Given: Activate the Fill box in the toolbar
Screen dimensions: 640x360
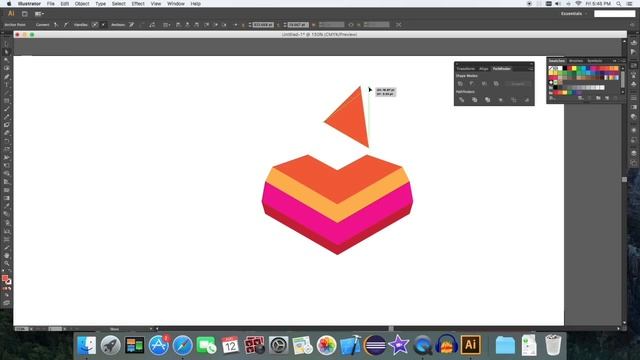Looking at the screenshot, I should [x=5, y=278].
